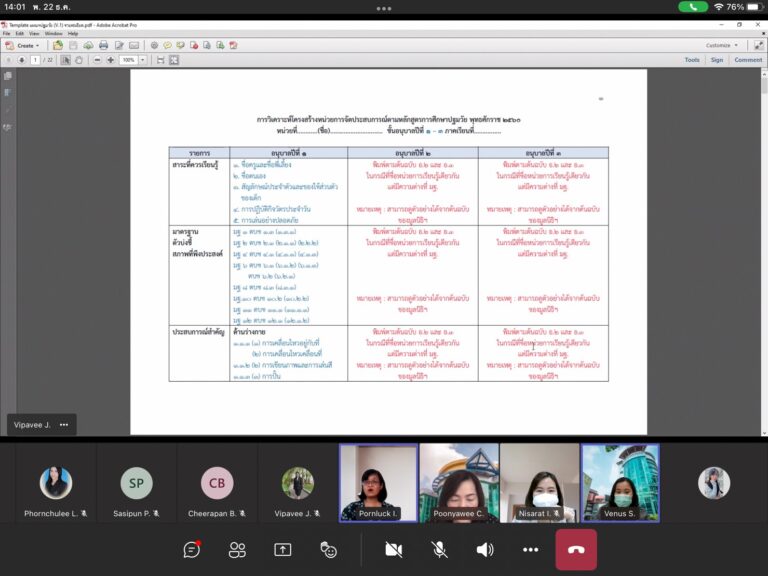Click Phornchulee L. participant avatar
Viewport: 768px width, 576px height.
pyautogui.click(x=56, y=483)
